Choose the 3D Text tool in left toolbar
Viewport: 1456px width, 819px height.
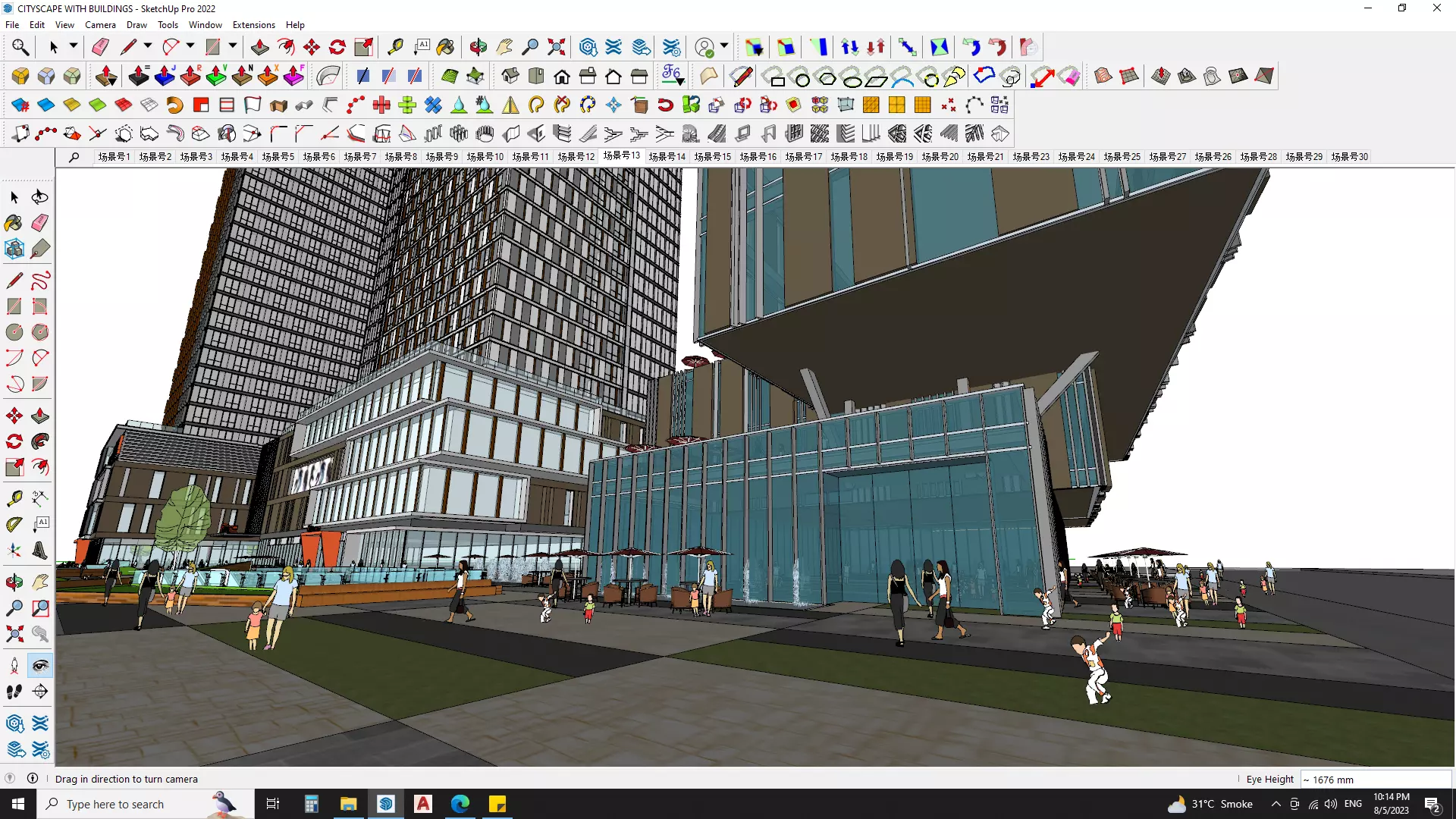40,551
